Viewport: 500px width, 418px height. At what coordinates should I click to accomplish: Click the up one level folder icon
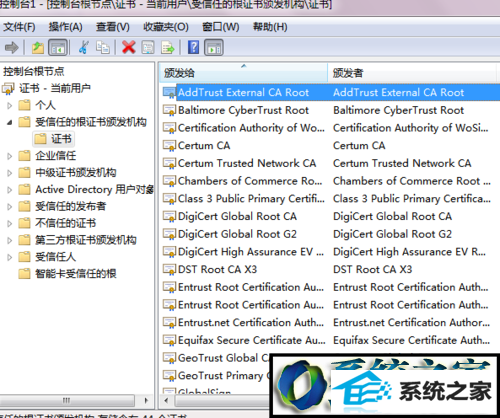coord(38,48)
